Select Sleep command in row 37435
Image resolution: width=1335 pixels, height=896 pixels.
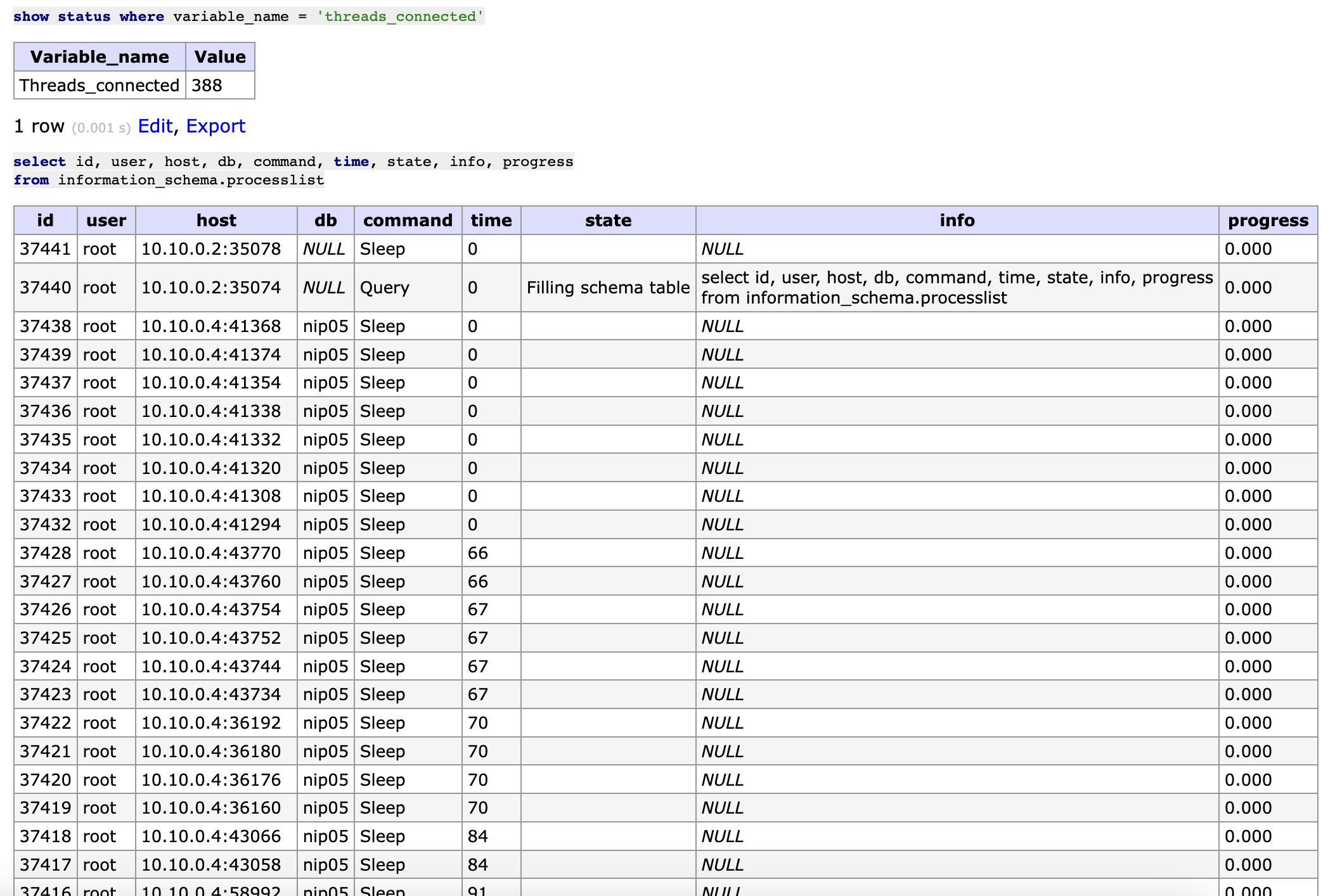408,440
